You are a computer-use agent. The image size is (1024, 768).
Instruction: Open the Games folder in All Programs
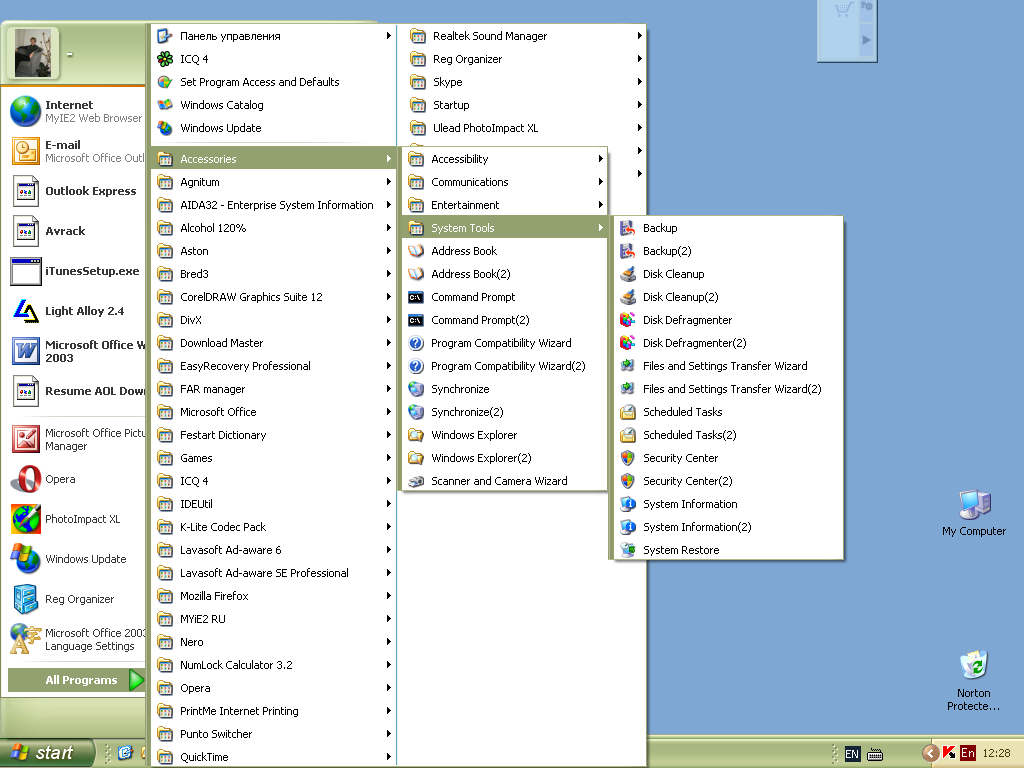tap(274, 458)
